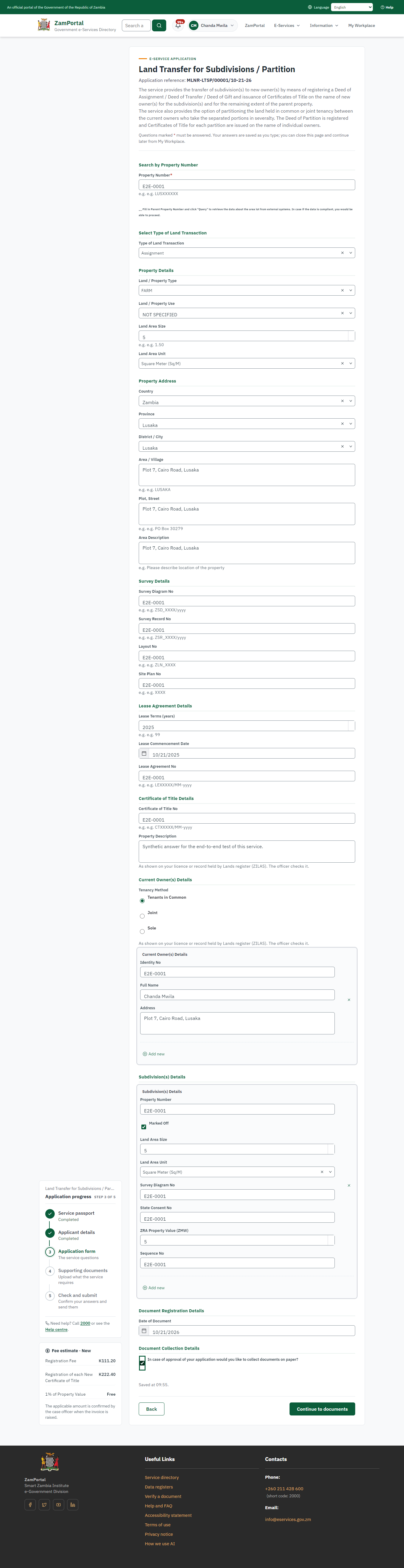This screenshot has width=404, height=1568.
Task: Add new current owner entry
Action: tap(153, 1054)
